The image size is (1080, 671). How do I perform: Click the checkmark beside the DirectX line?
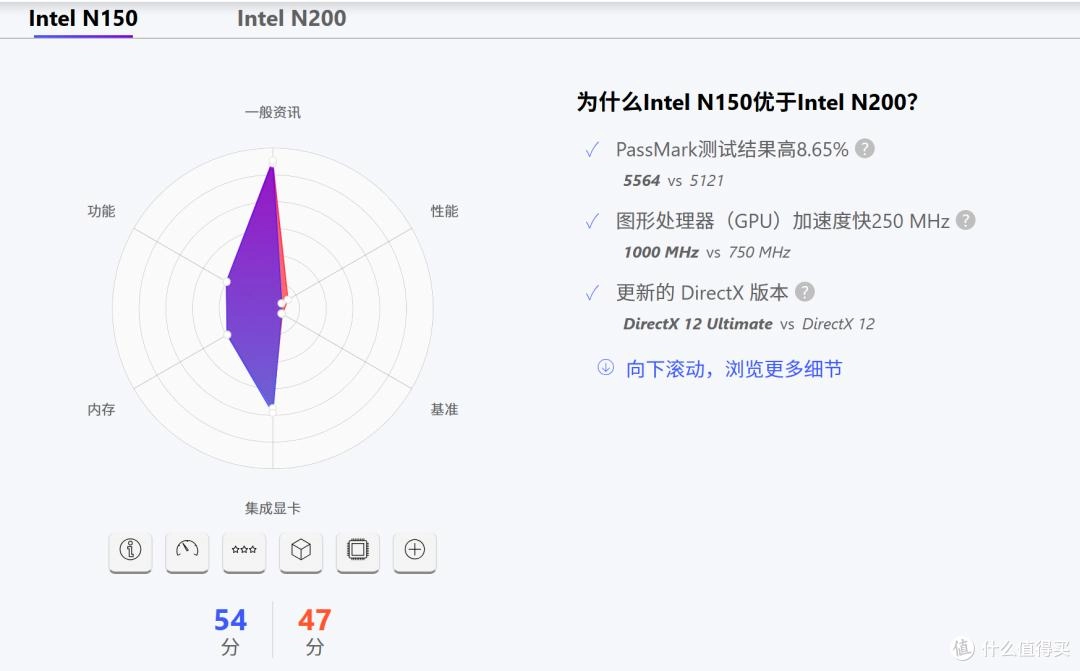pos(592,293)
